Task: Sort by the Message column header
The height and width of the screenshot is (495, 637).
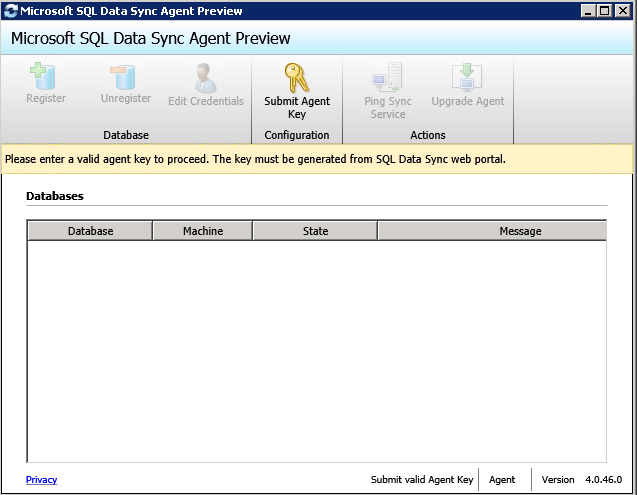Action: [x=492, y=231]
